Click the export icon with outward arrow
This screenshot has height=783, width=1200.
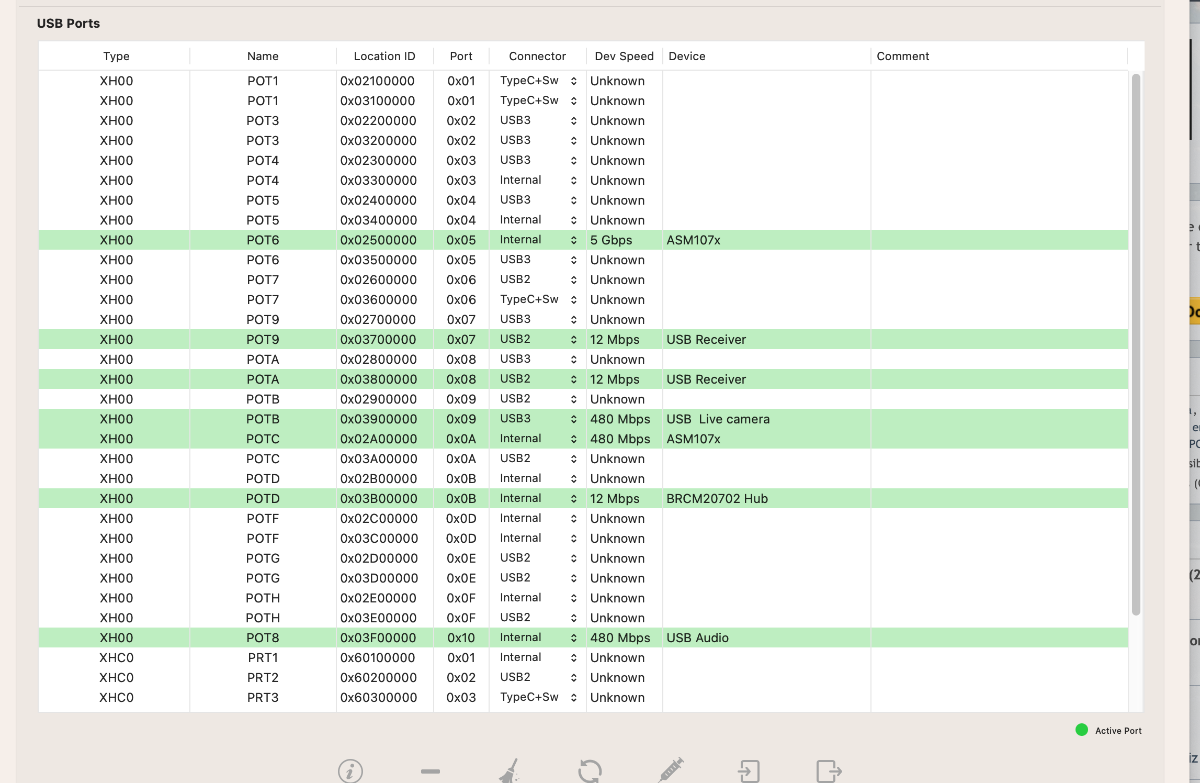pos(829,770)
